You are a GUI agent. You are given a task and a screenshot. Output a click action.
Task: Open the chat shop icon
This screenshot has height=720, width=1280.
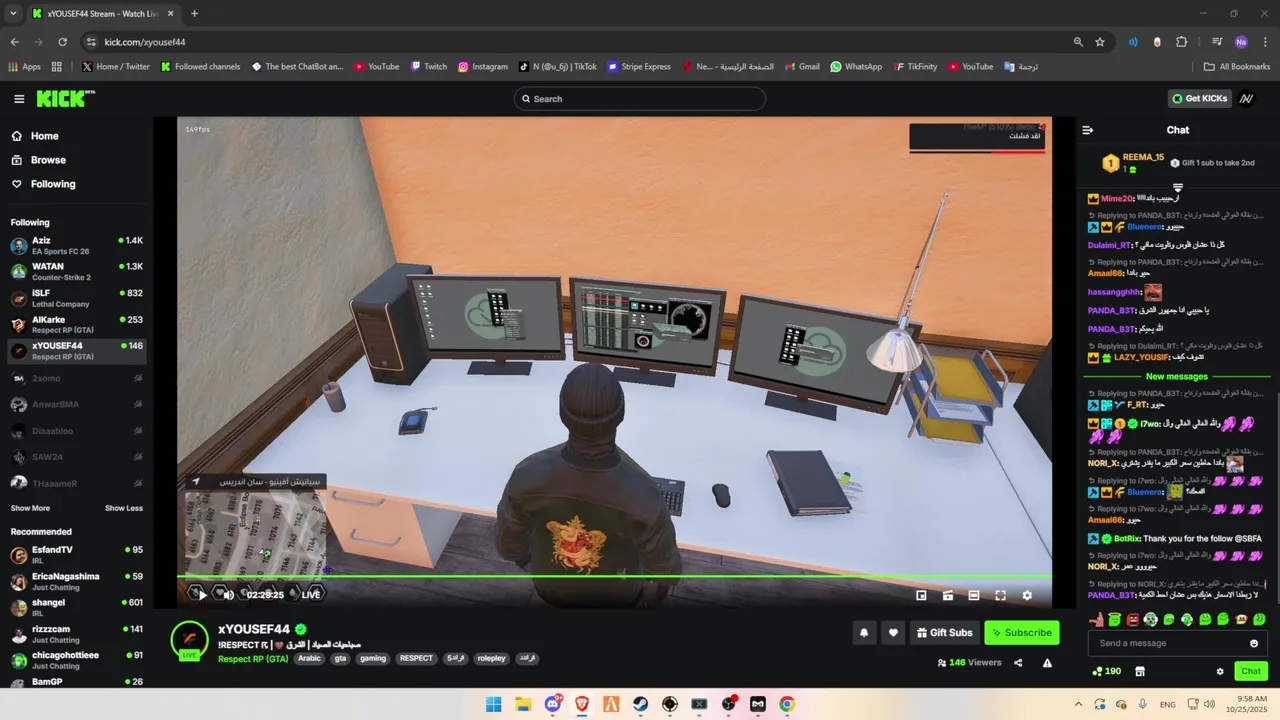(x=1140, y=671)
